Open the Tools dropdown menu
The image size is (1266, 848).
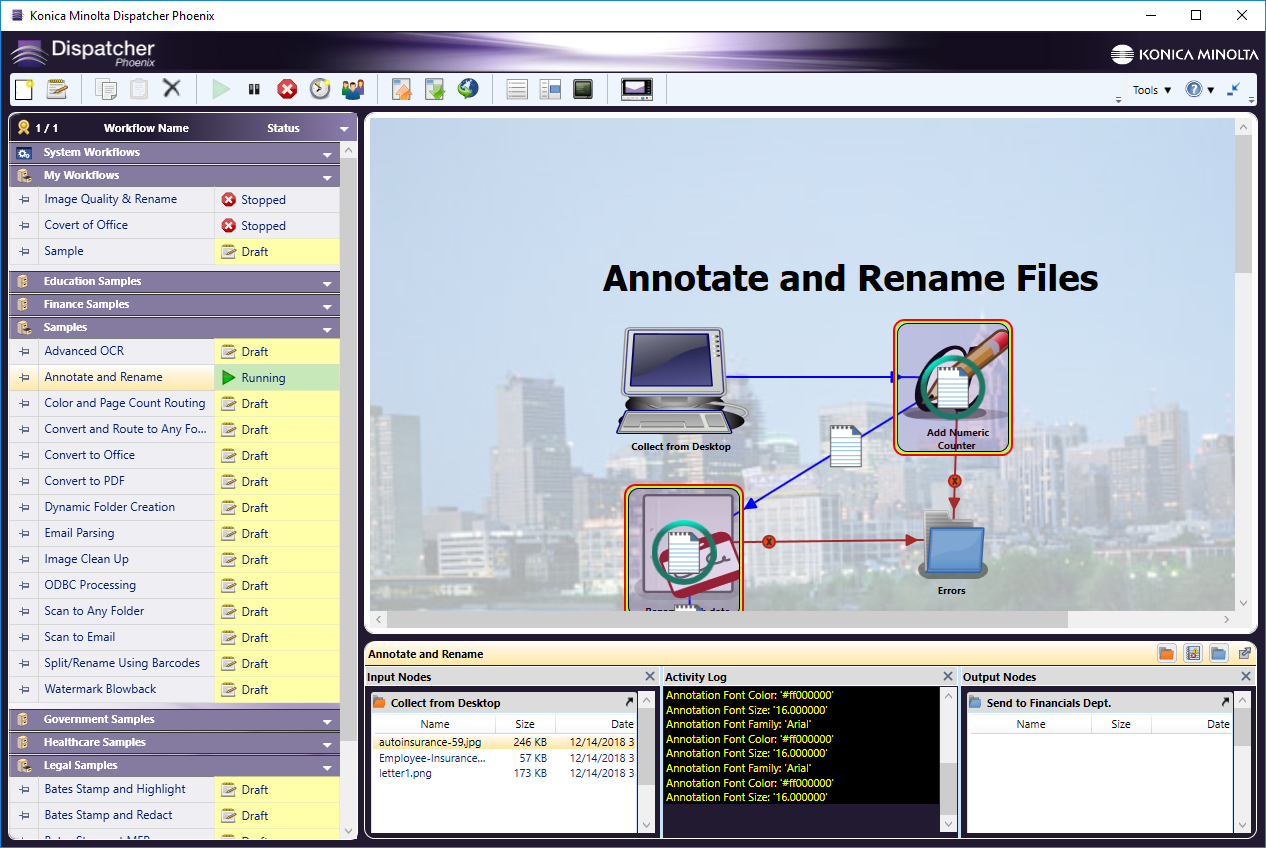(1152, 90)
